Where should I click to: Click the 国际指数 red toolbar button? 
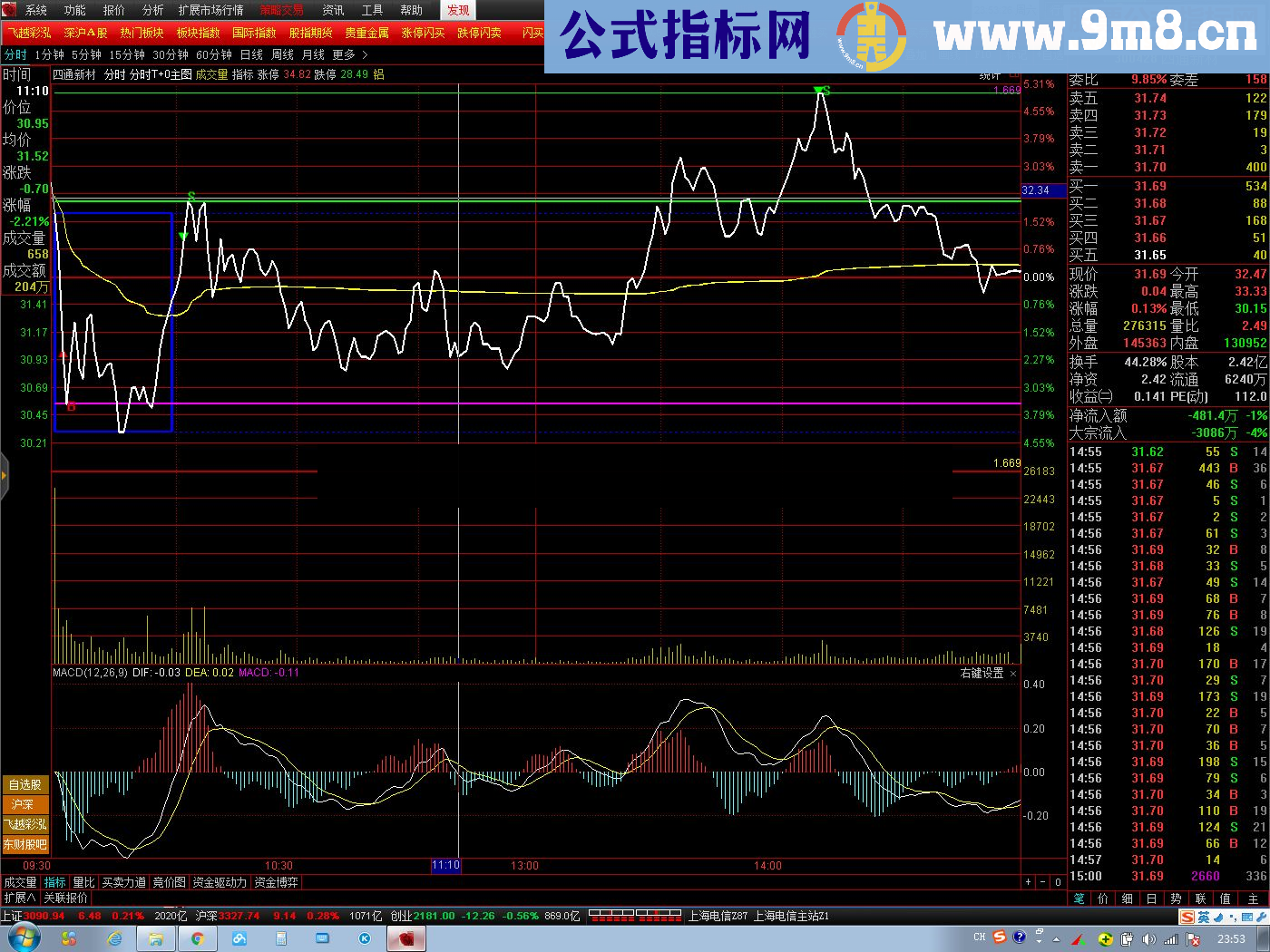pos(254,33)
